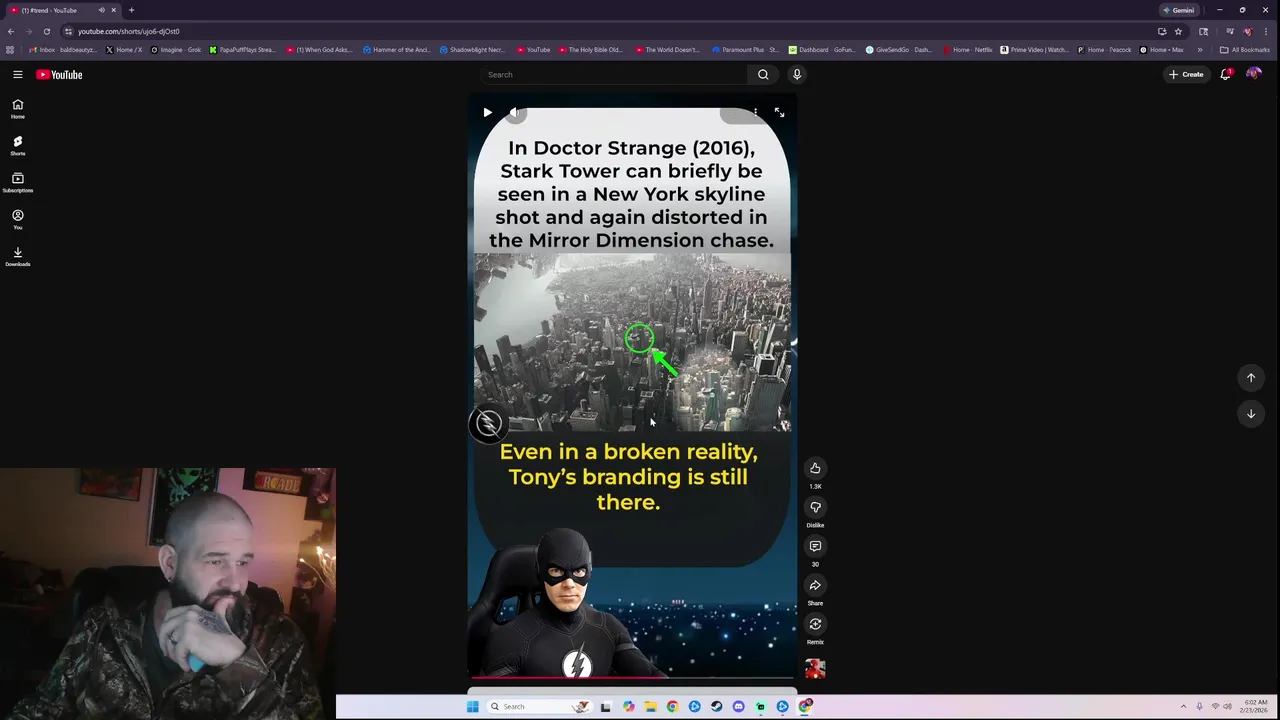The image size is (1280, 720).
Task: Remix this Short
Action: point(815,624)
